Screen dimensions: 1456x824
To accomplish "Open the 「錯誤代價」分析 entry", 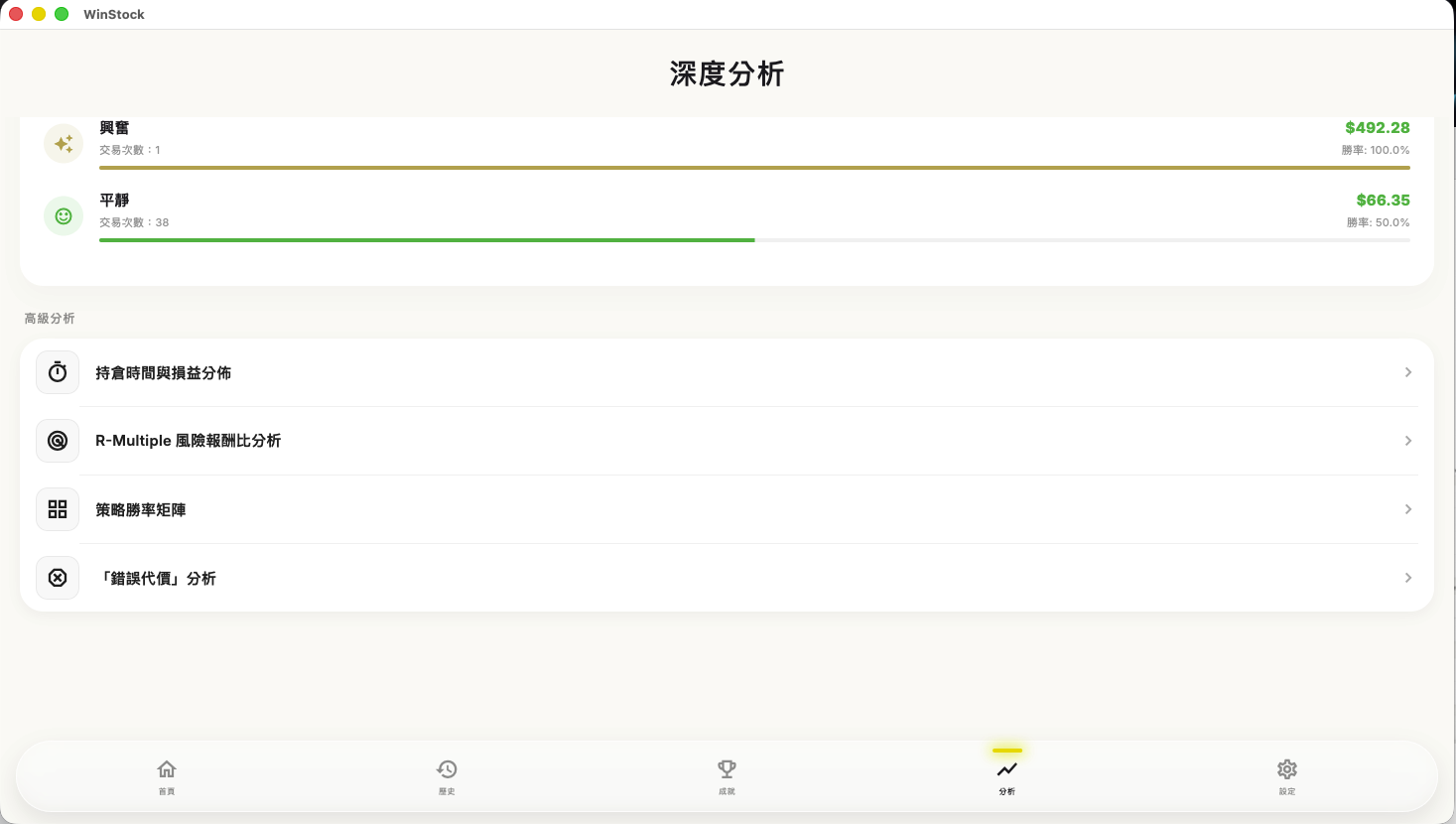I will click(x=157, y=578).
